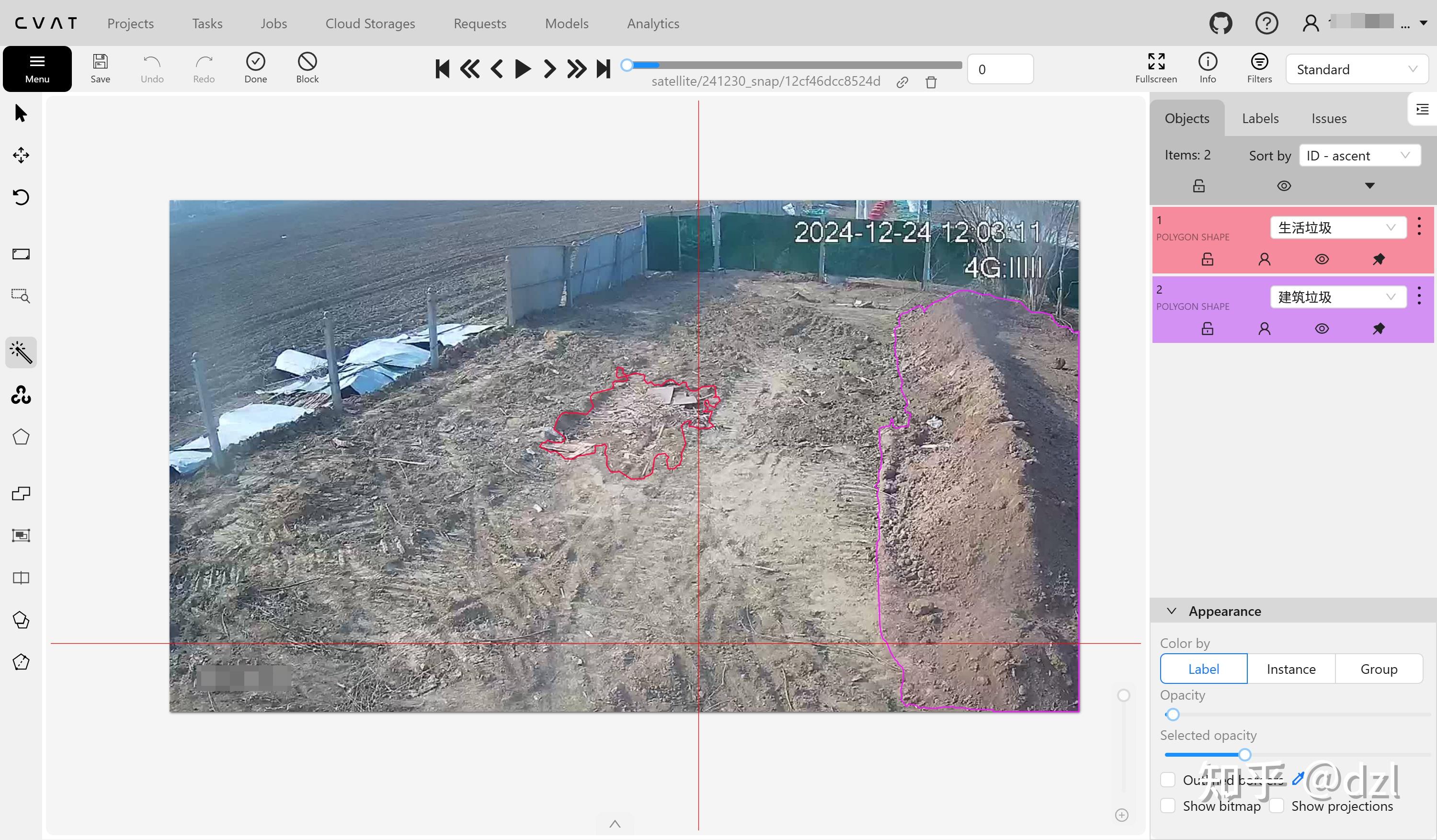Viewport: 1437px width, 840px height.
Task: Open label dropdown for object 2
Action: coord(1337,297)
